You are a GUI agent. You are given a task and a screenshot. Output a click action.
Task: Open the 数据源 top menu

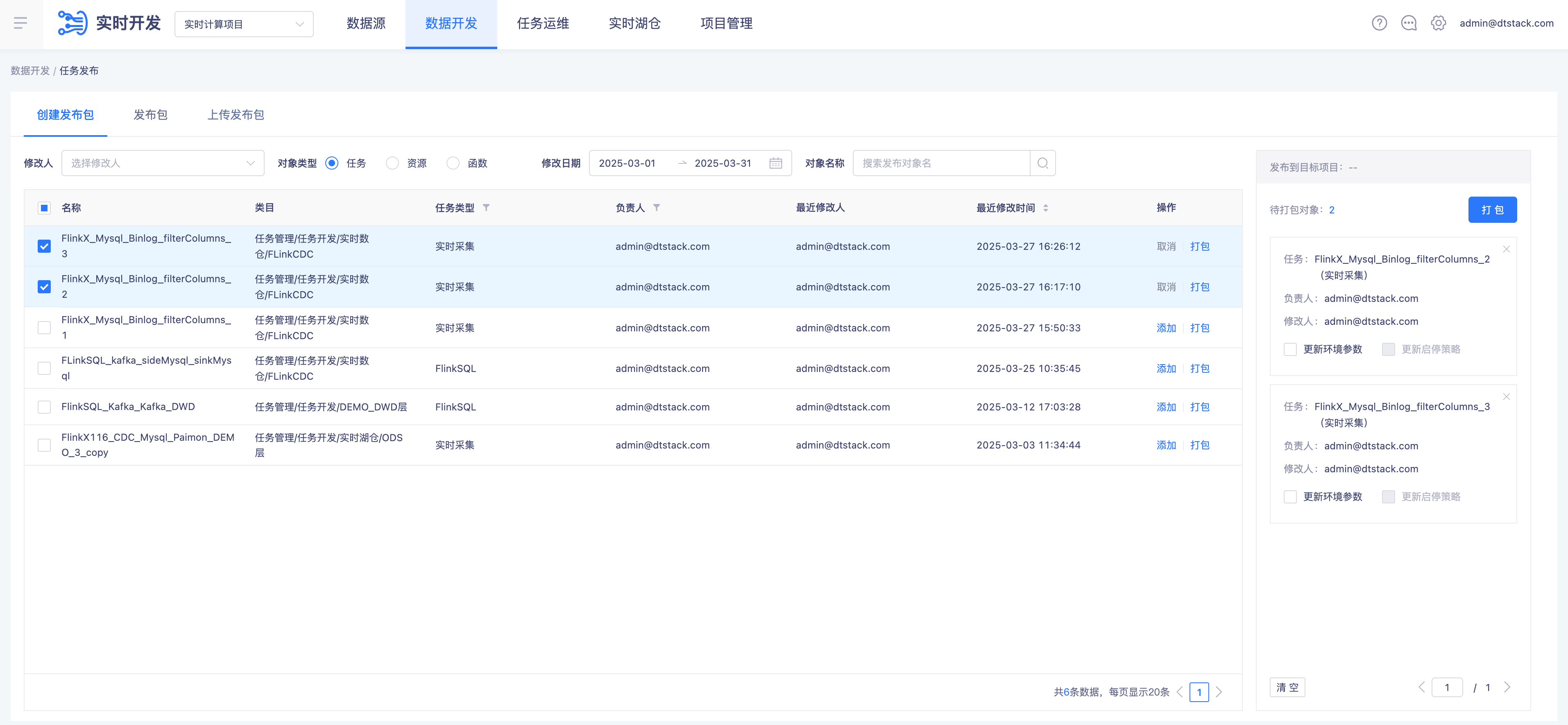pos(366,24)
